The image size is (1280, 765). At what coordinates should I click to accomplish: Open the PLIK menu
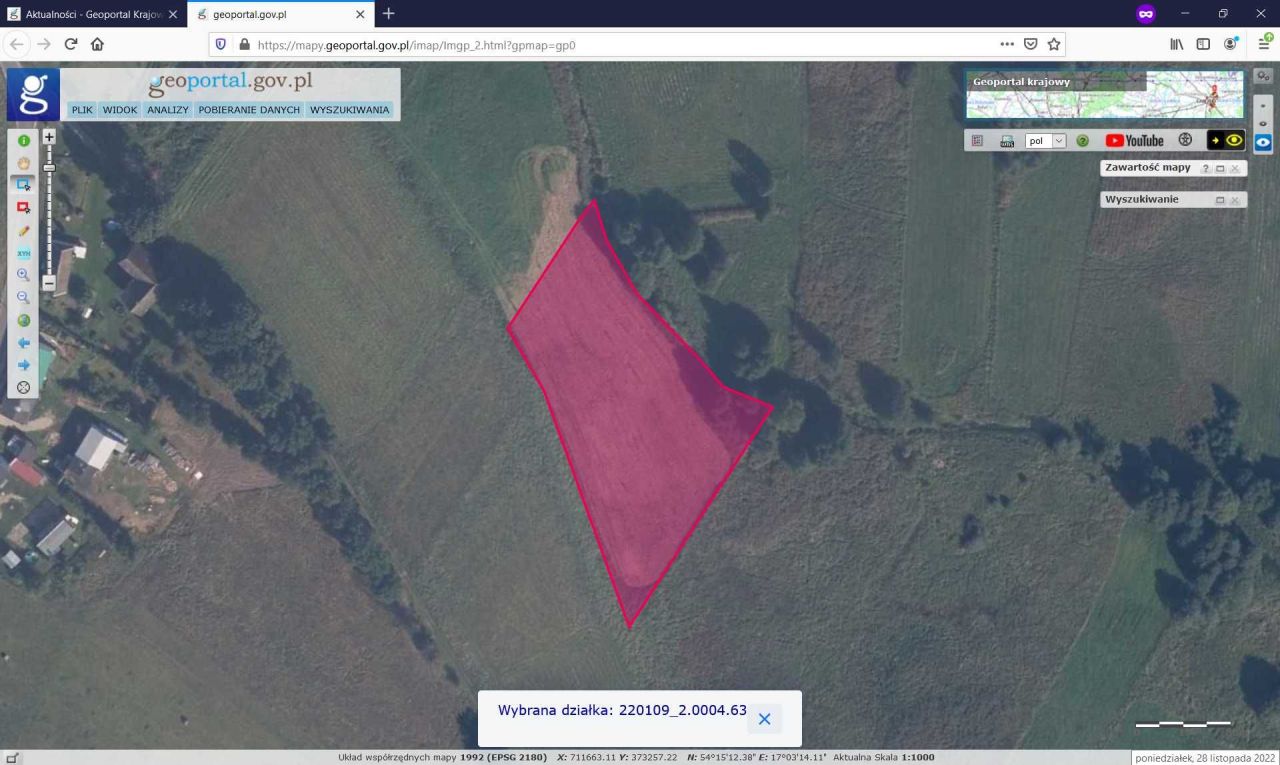[x=82, y=110]
